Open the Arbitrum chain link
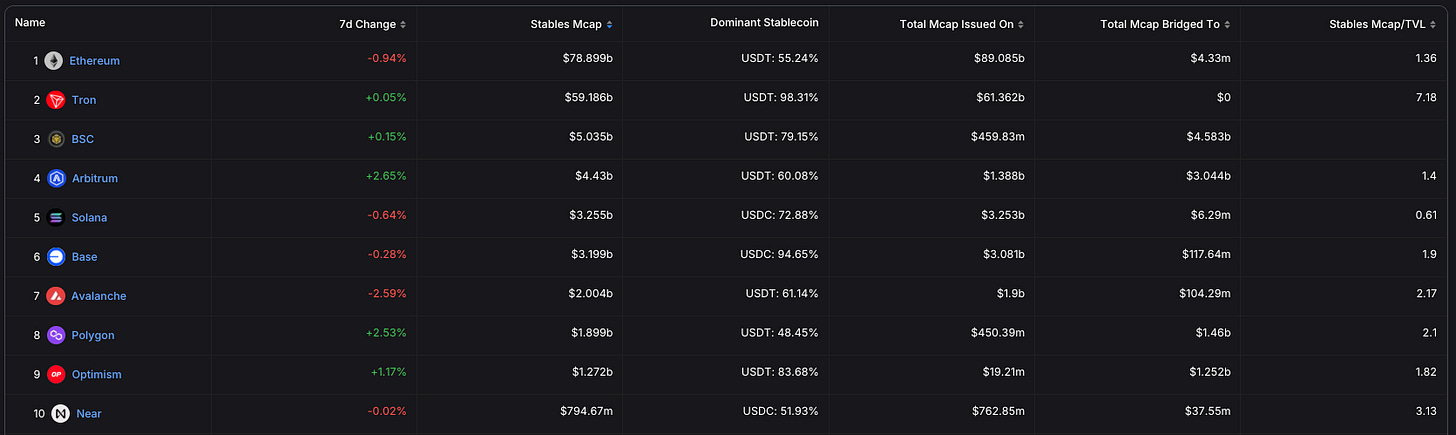Screen dimensions: 1456x435 pyautogui.click(x=95, y=178)
